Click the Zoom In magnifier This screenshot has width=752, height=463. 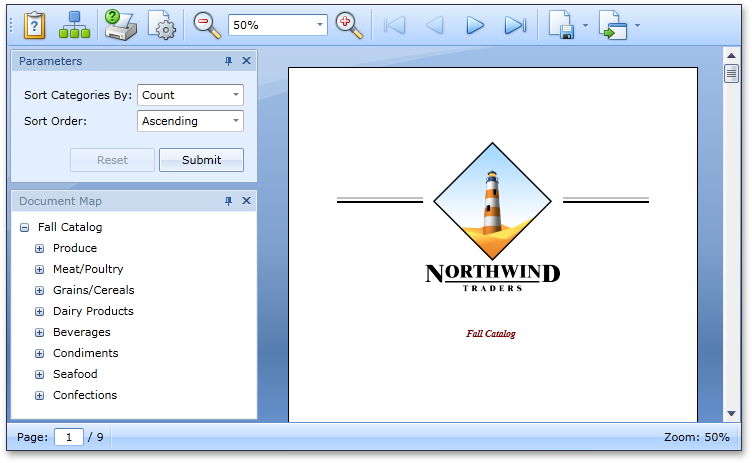[349, 25]
